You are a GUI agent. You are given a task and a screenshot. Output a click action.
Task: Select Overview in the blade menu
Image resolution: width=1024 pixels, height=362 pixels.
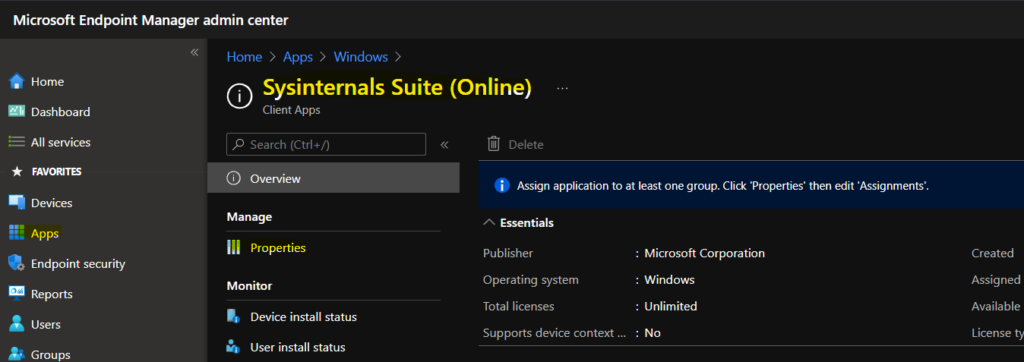333,178
